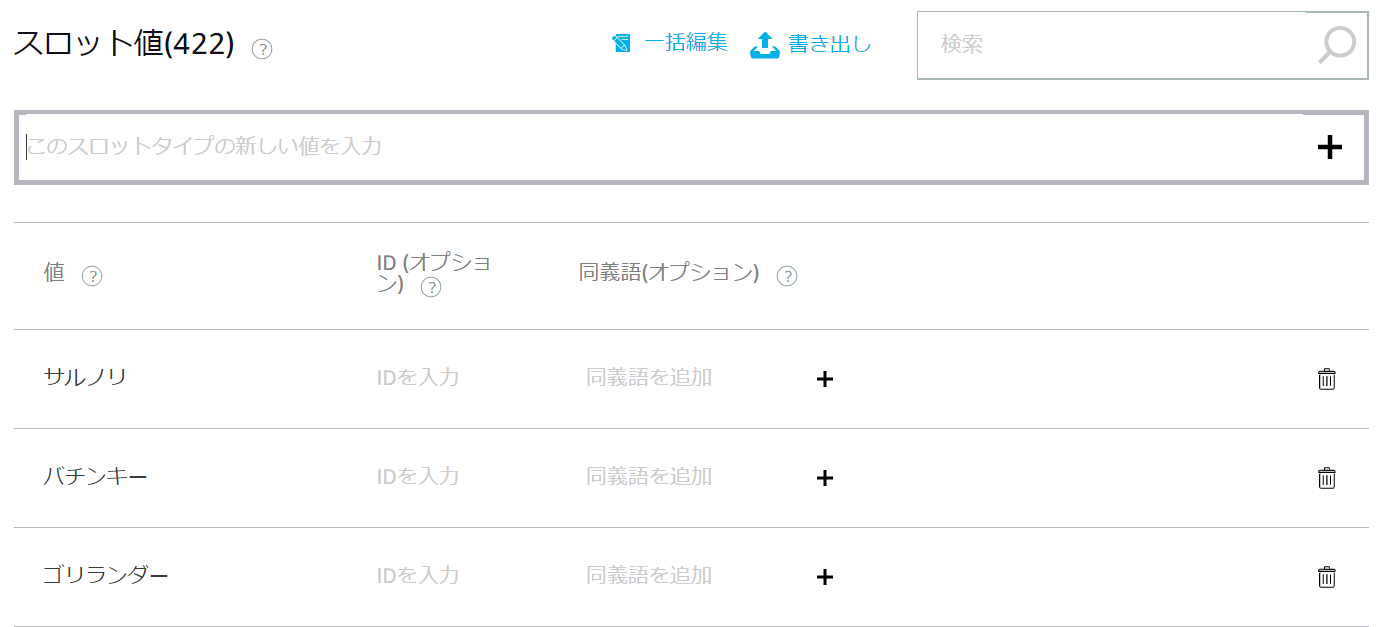Focus the 検索 search field
This screenshot has height=627, width=1381.
(x=1110, y=45)
